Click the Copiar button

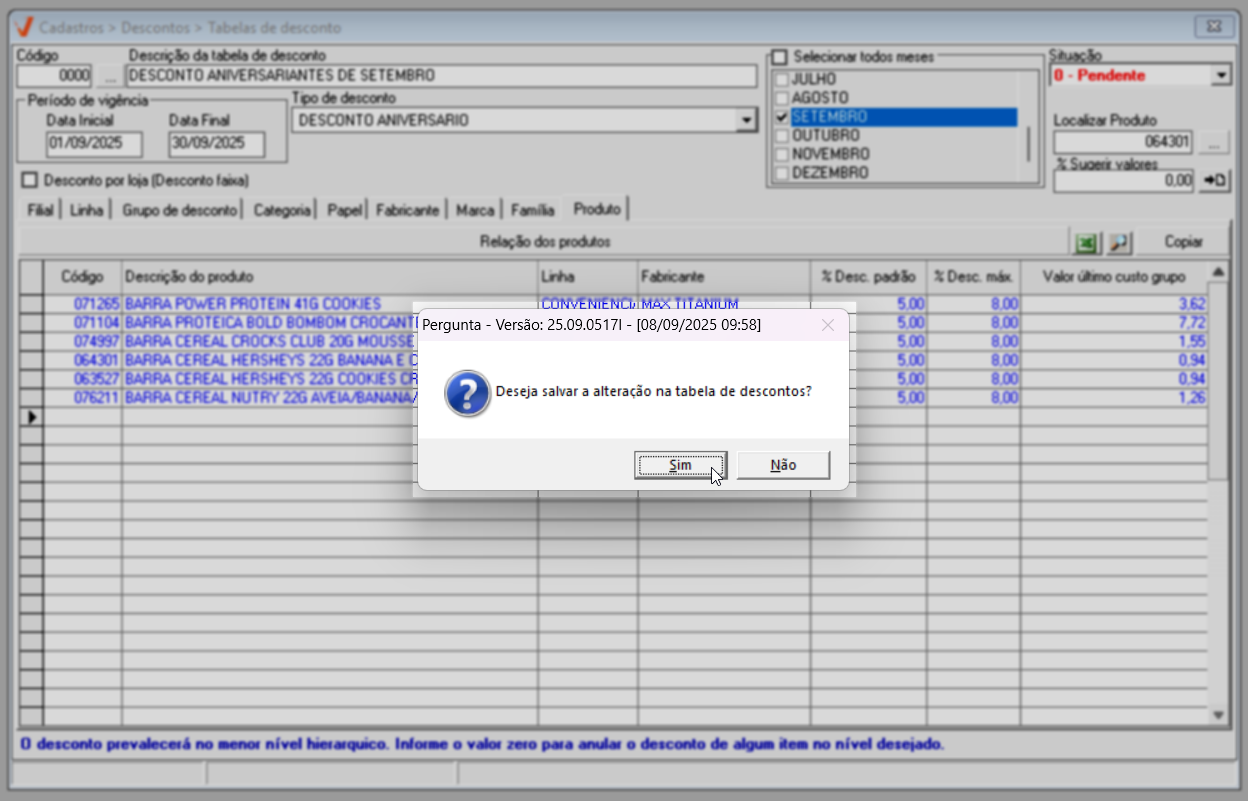click(1183, 242)
